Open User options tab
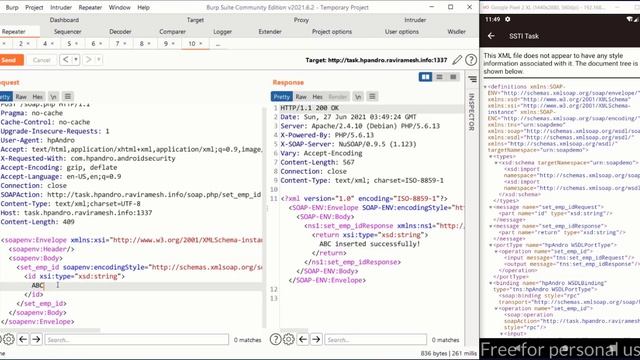The width and height of the screenshot is (640, 360). [402, 31]
